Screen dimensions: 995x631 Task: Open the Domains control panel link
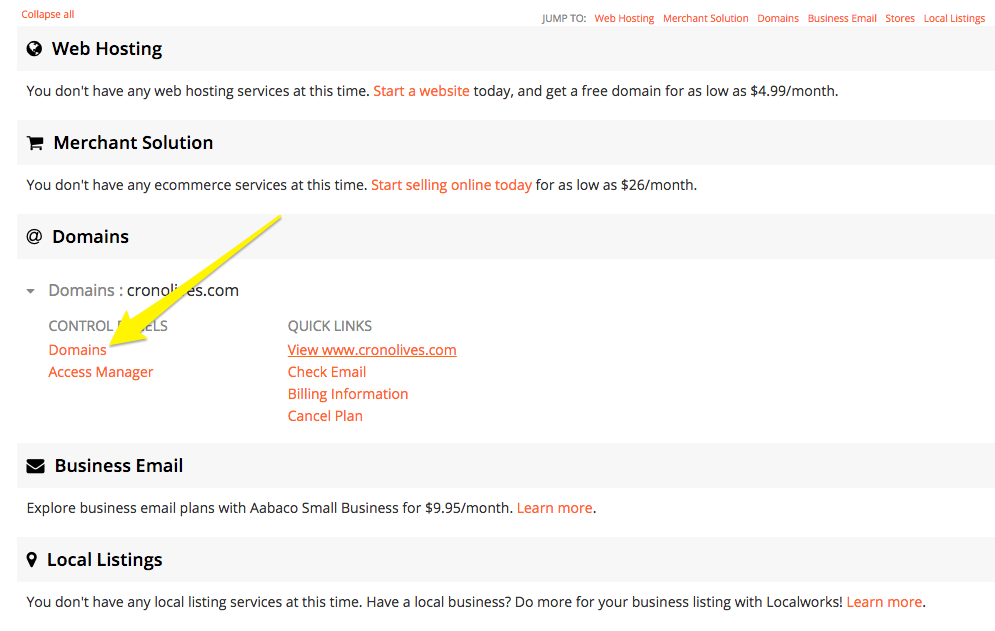77,350
